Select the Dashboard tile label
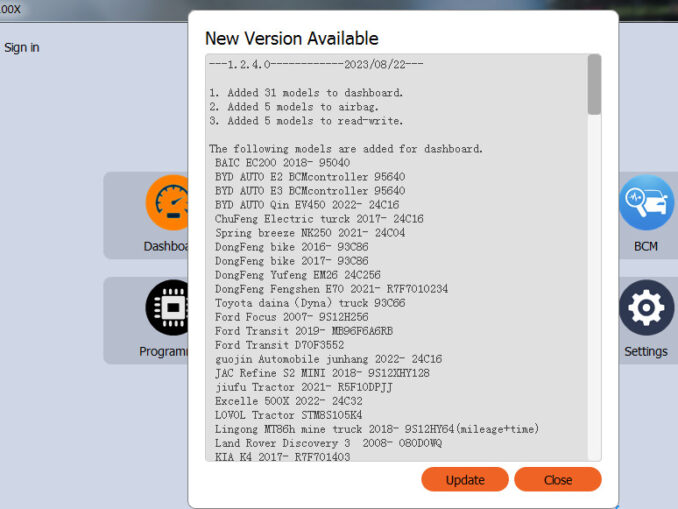 coord(166,246)
